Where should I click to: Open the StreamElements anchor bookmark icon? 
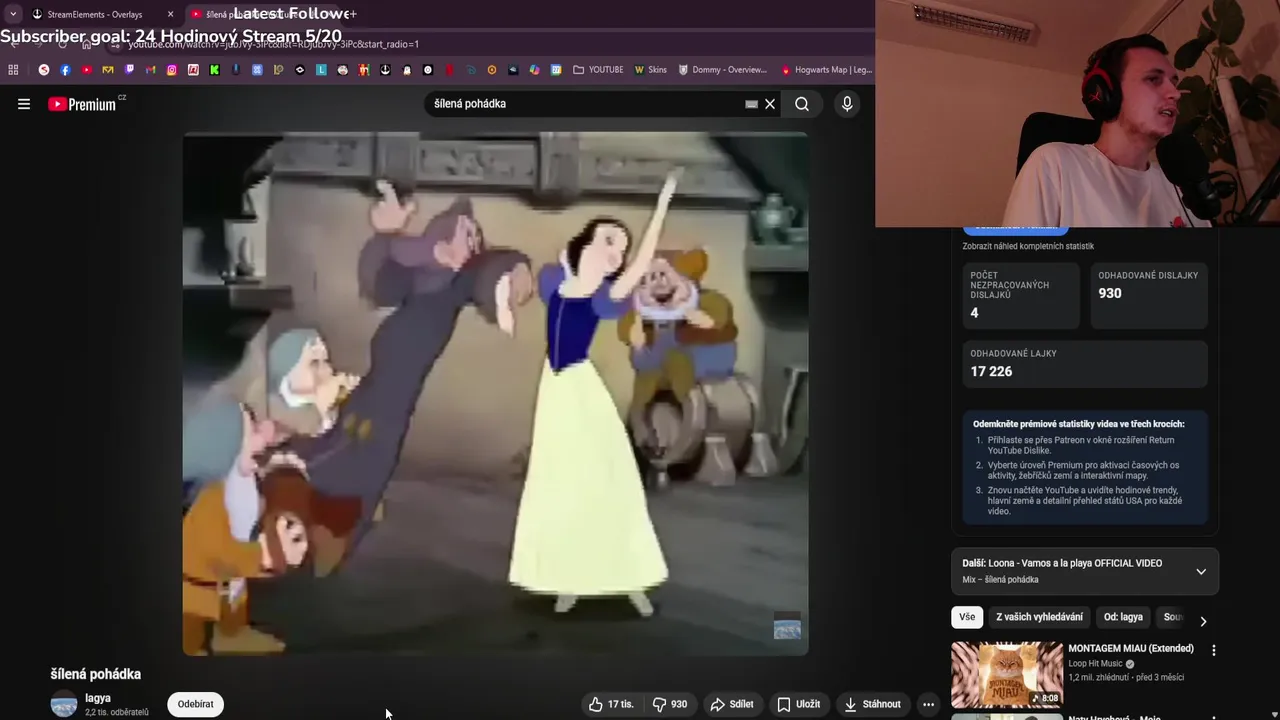(x=385, y=70)
